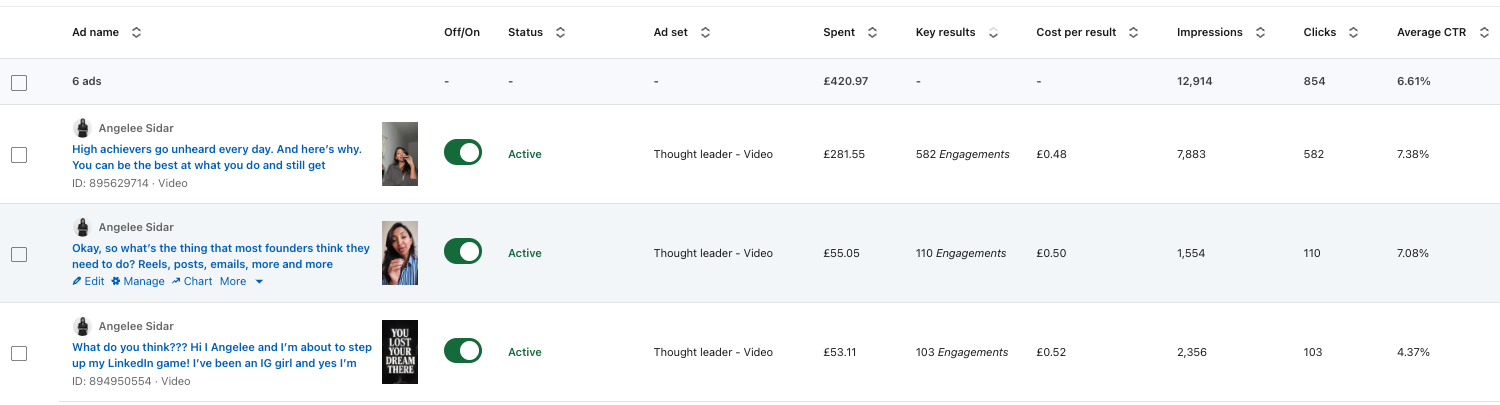
Task: Sort by Status column arrows
Action: tap(560, 32)
